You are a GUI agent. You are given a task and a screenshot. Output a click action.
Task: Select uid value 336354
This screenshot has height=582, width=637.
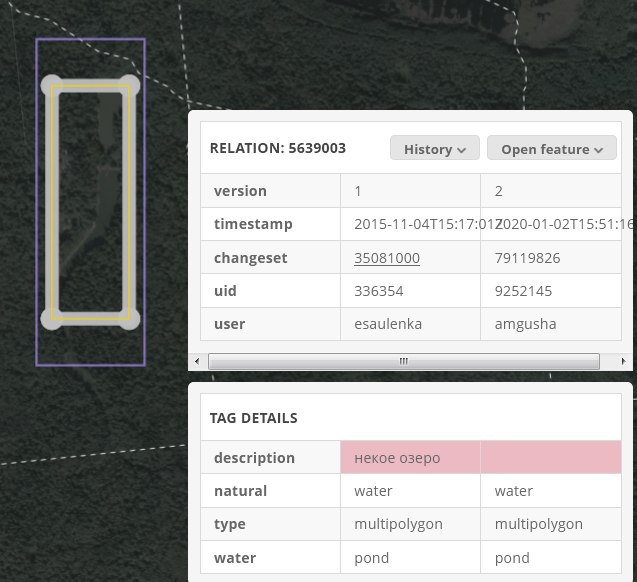pyautogui.click(x=379, y=291)
